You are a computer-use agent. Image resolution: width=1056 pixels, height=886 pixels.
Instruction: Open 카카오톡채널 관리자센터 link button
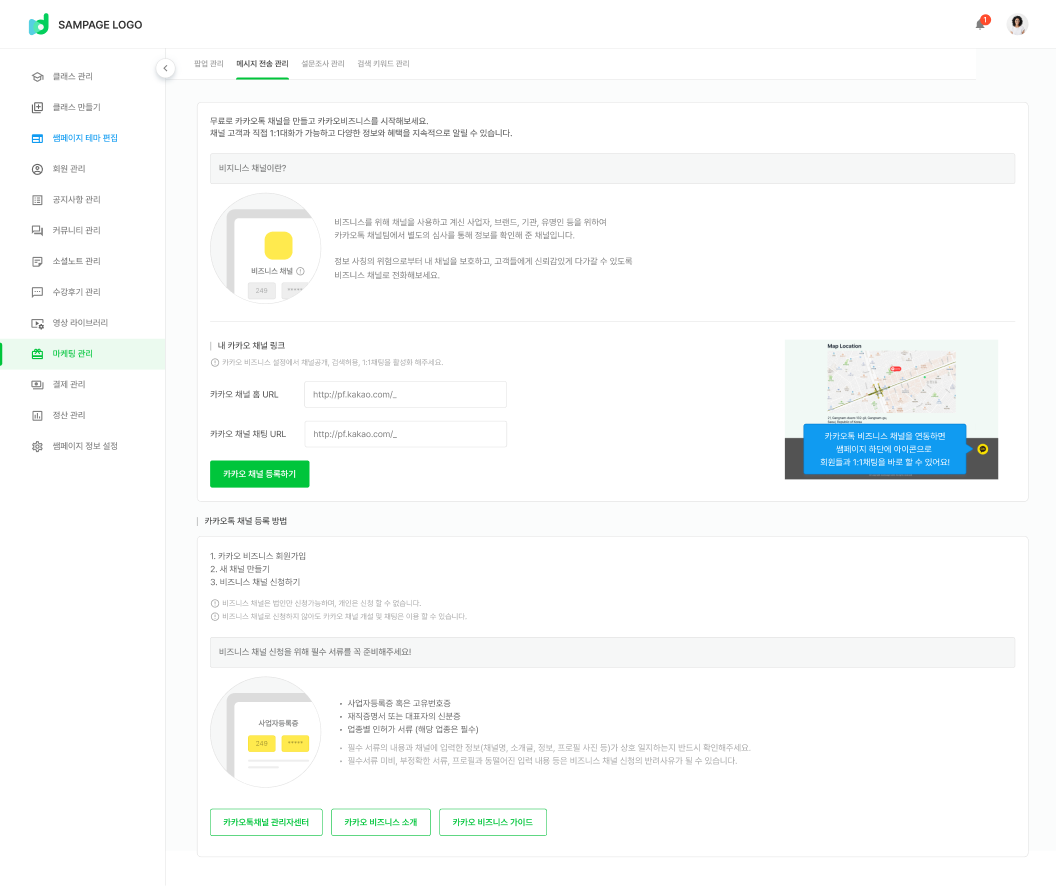tap(266, 822)
